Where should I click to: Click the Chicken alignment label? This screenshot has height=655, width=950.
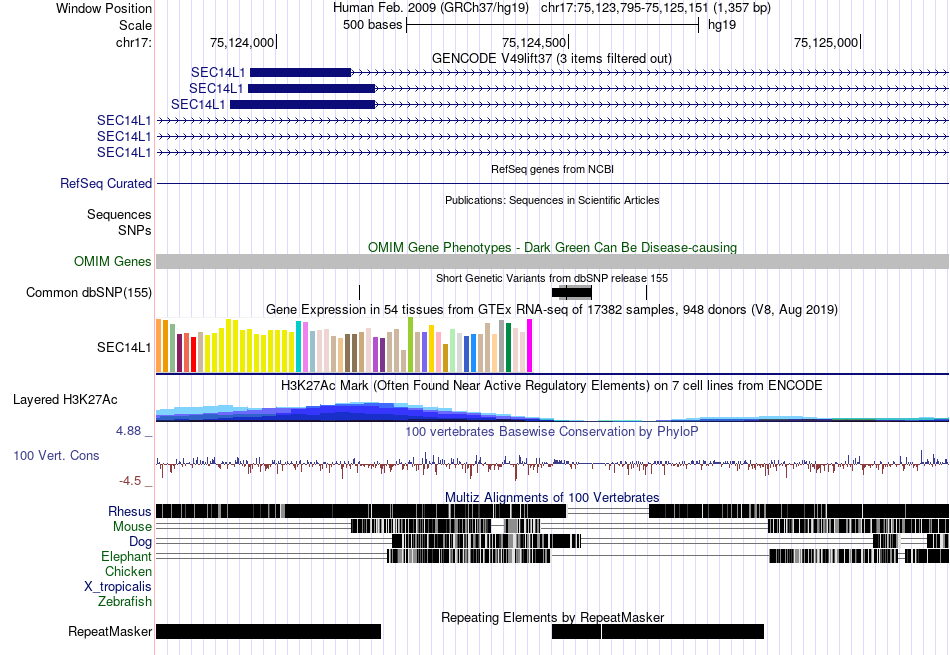(128, 571)
